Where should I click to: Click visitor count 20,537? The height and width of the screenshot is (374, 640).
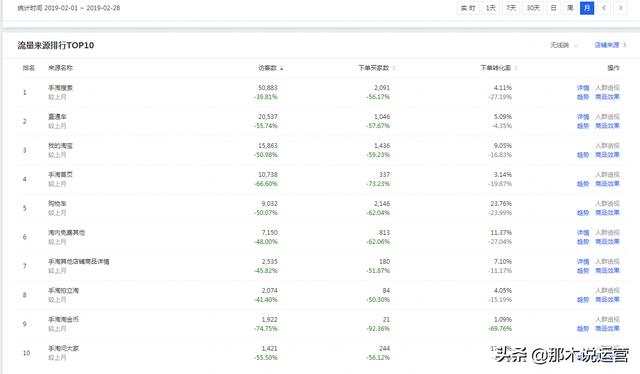coord(268,117)
